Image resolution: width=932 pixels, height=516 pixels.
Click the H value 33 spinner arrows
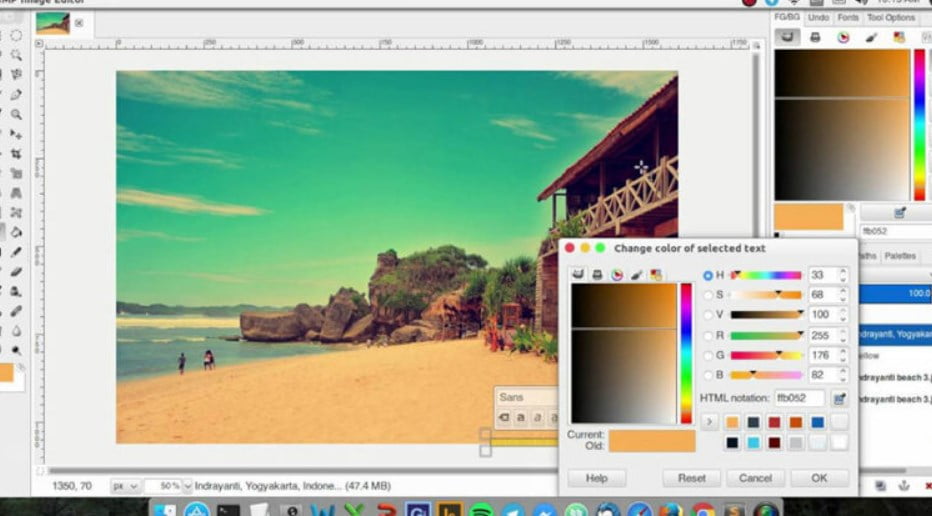pyautogui.click(x=843, y=275)
